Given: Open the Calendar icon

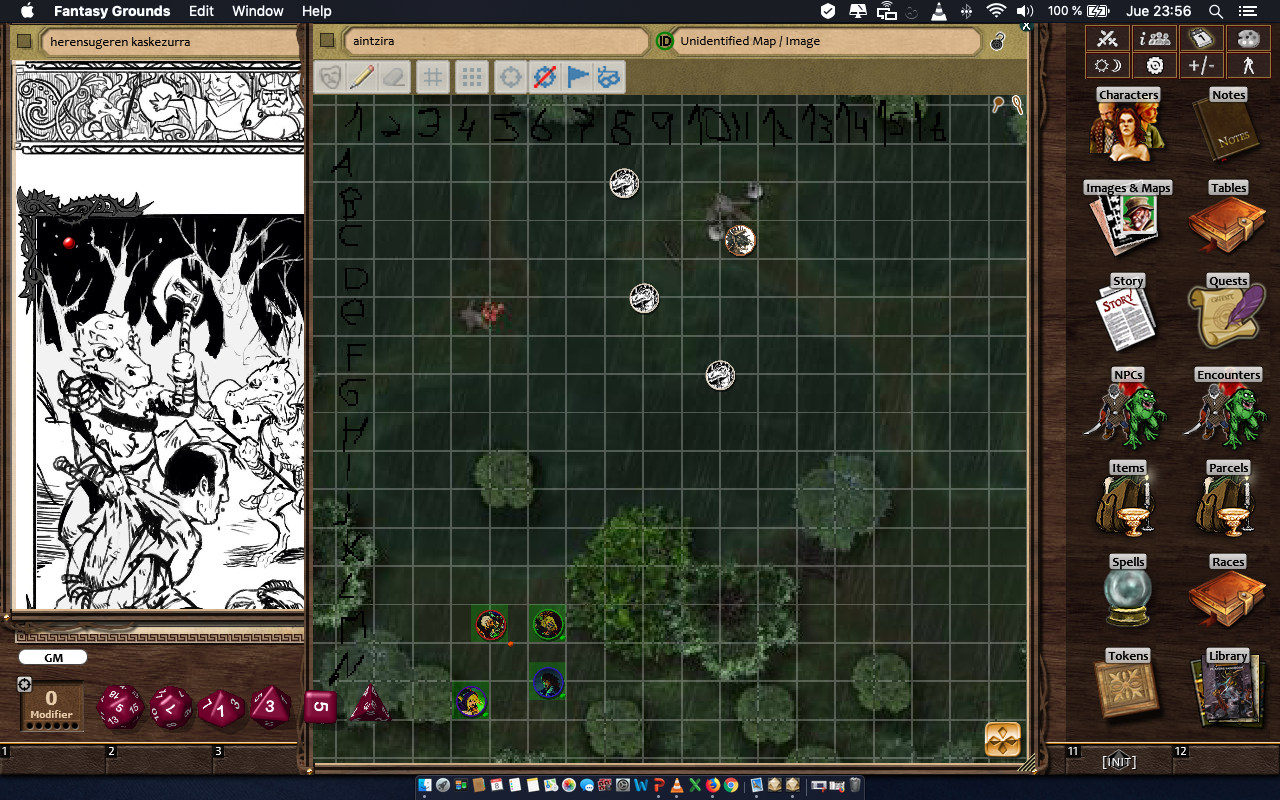Looking at the screenshot, I should pos(1202,39).
